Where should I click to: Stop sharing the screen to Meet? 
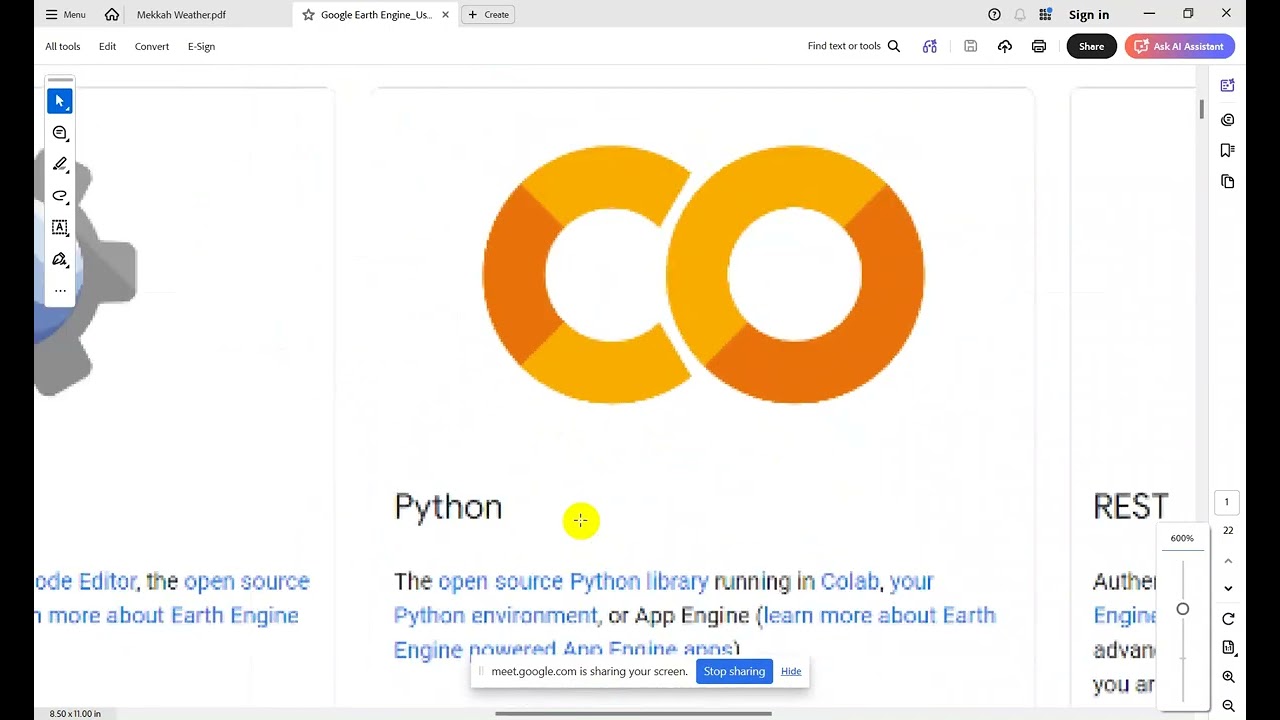pos(734,671)
